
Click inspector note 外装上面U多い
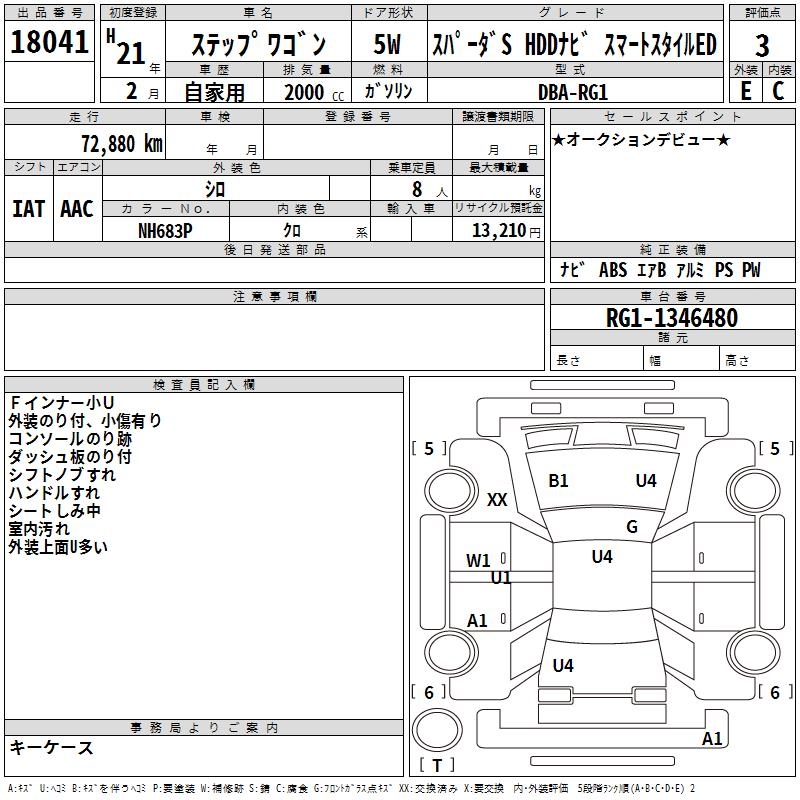[x=58, y=547]
